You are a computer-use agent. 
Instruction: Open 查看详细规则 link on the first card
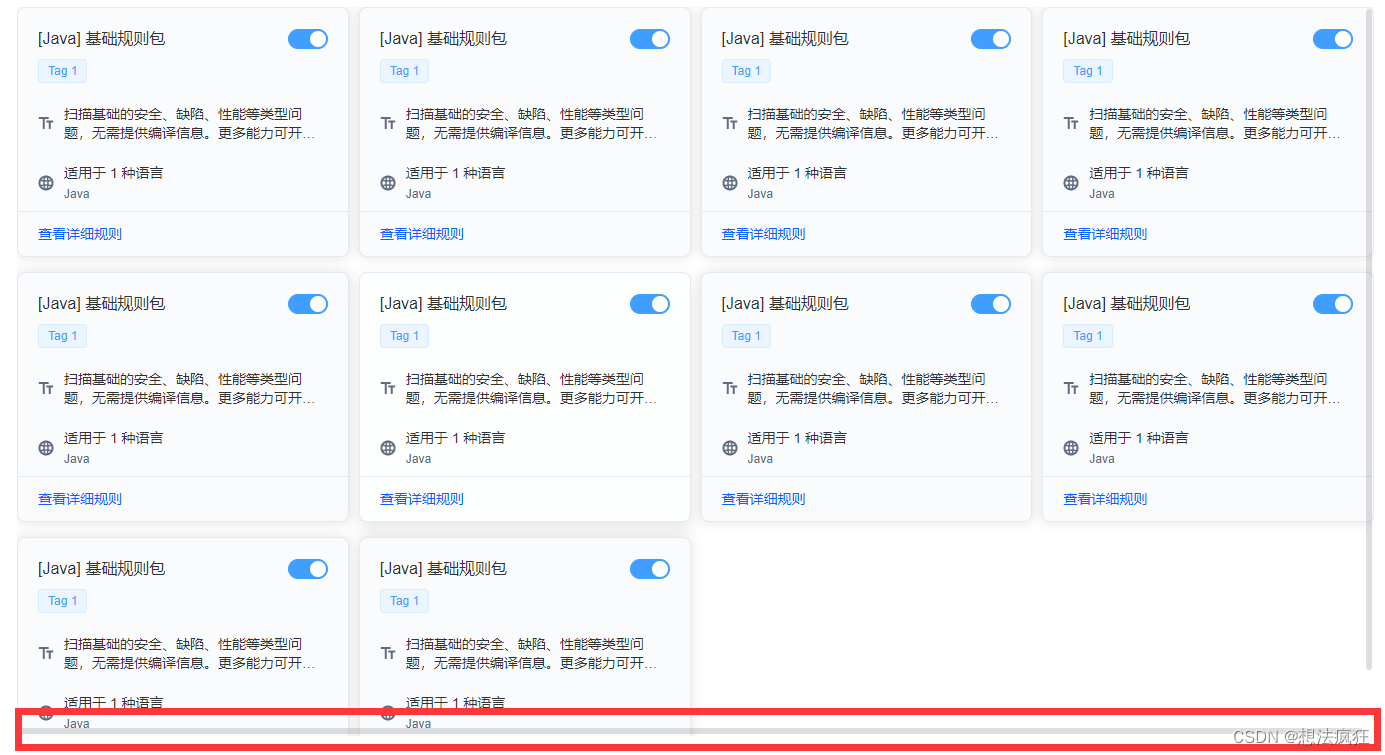79,233
